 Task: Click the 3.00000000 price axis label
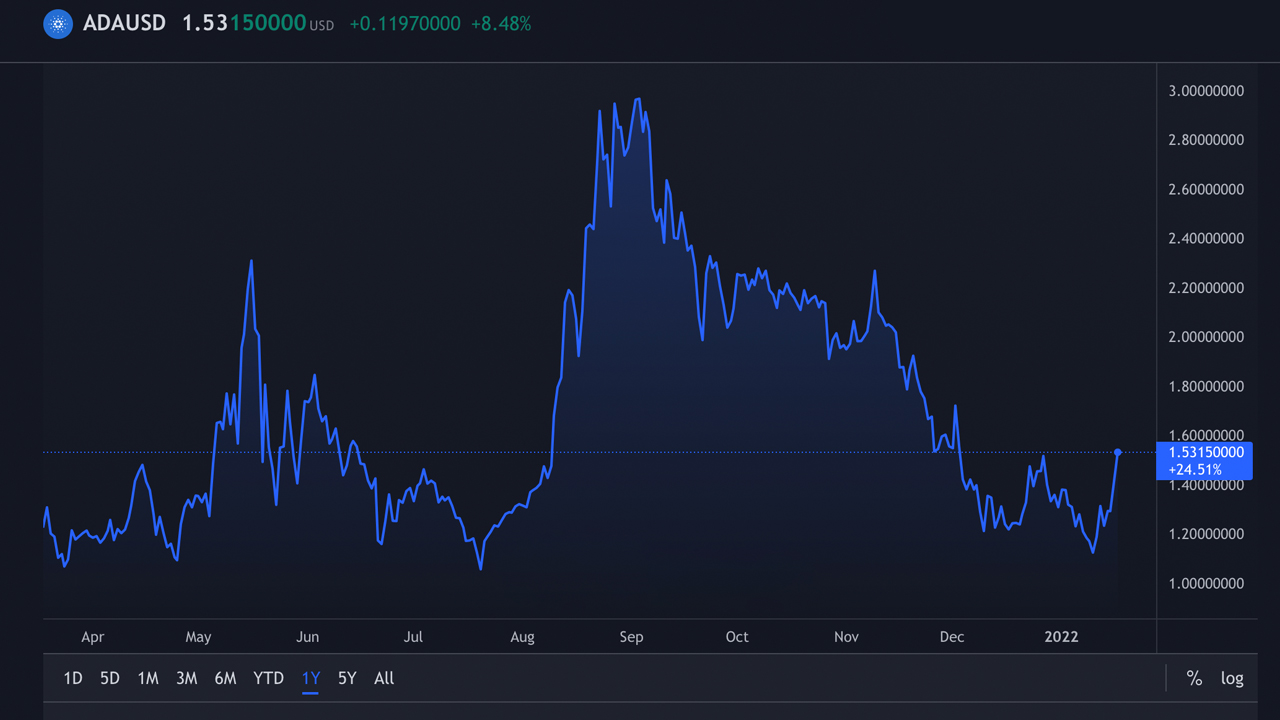[x=1205, y=90]
